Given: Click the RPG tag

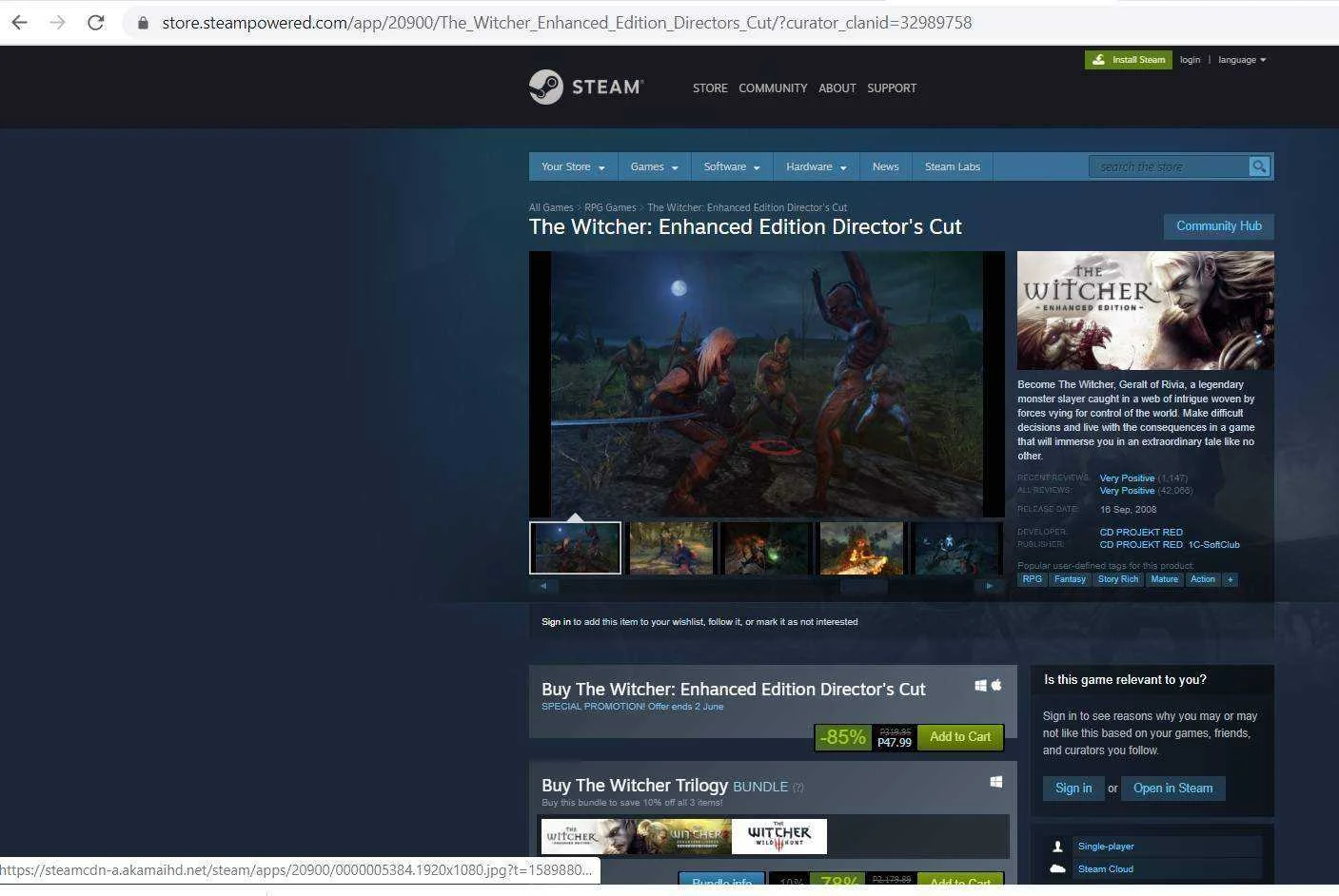Looking at the screenshot, I should (1032, 579).
